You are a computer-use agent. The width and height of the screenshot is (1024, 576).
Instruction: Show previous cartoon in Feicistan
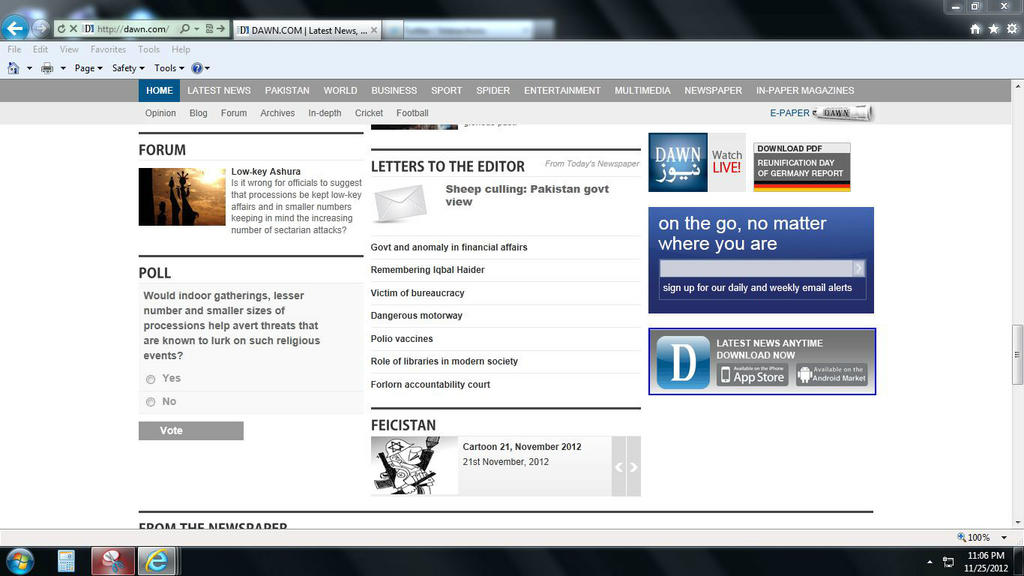coord(619,466)
